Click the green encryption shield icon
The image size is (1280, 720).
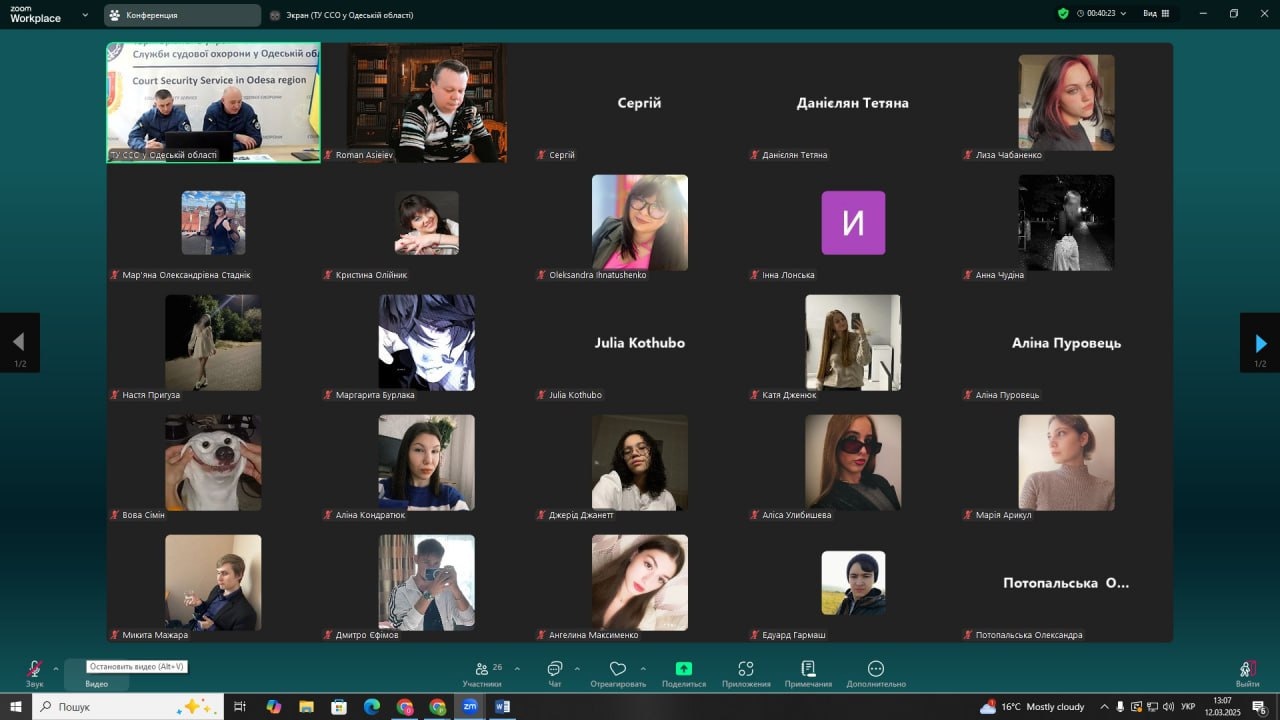[1063, 14]
